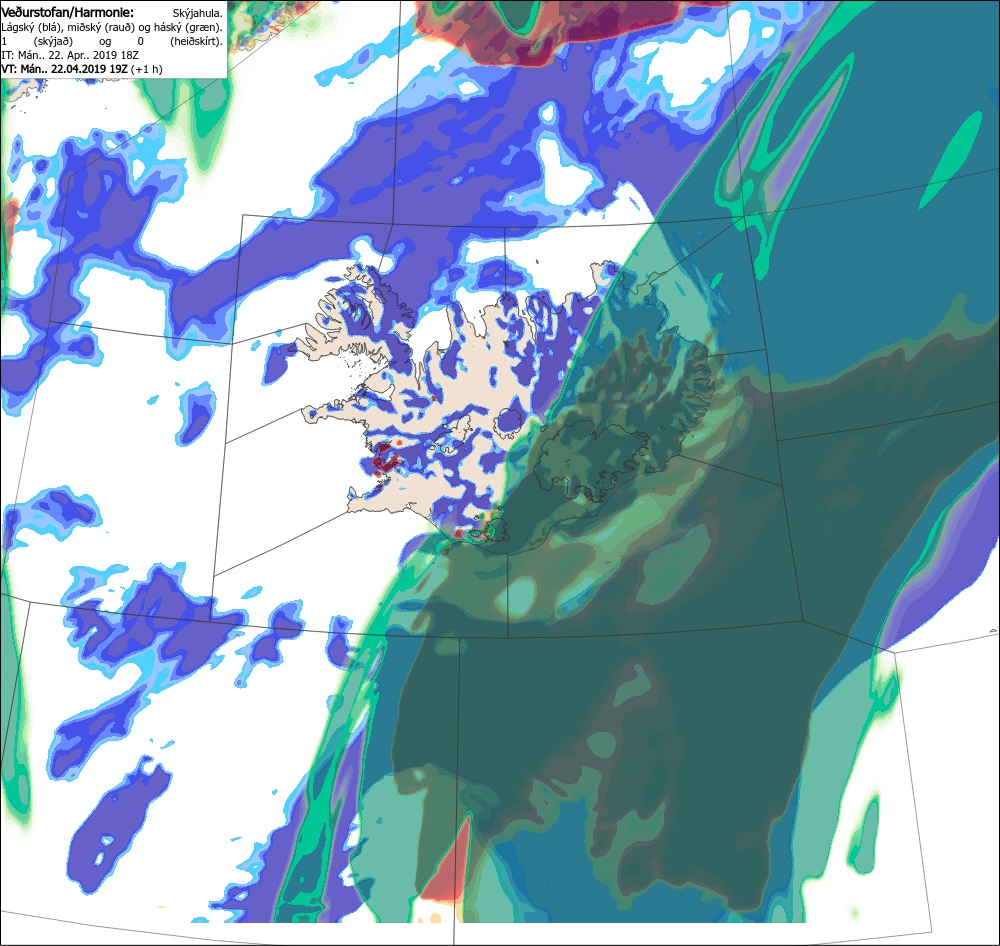Click the '(+1 h)' forecast offset text
Screen dimensions: 1000x946
pyautogui.click(x=147, y=70)
